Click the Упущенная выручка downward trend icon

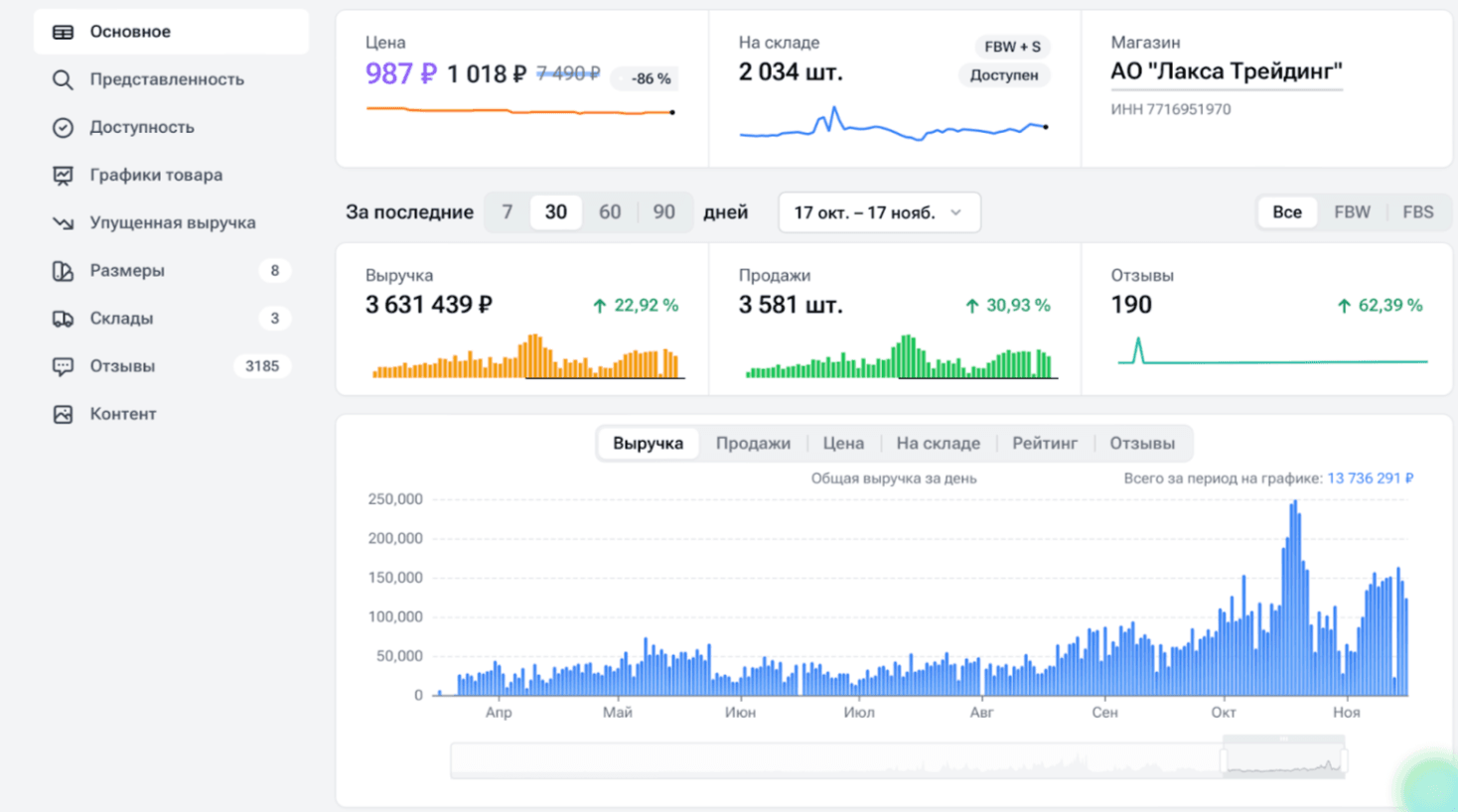(63, 222)
